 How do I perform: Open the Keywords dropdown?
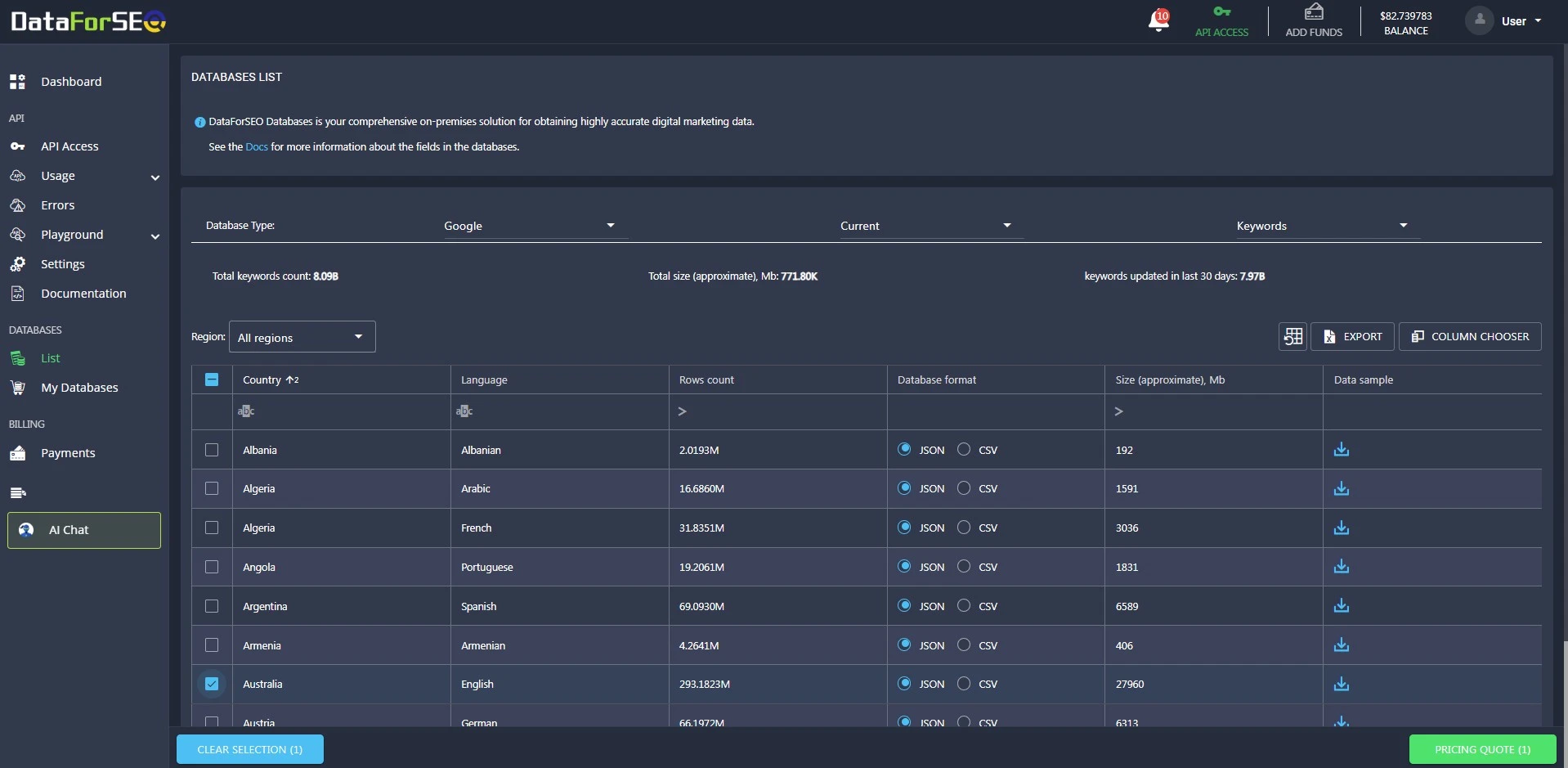click(1328, 226)
